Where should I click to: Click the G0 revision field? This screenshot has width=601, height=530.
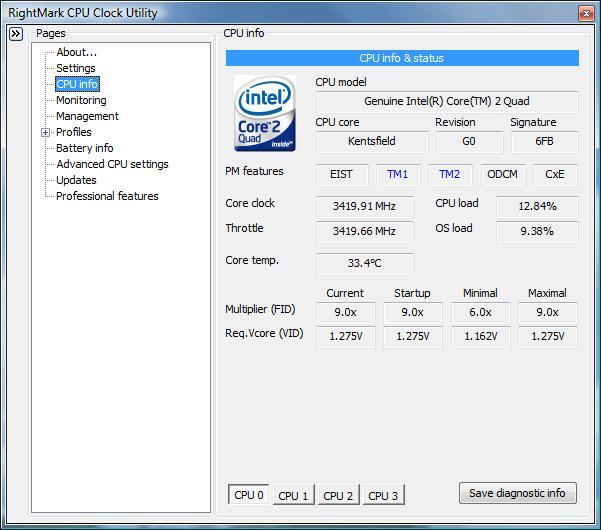pyautogui.click(x=469, y=141)
